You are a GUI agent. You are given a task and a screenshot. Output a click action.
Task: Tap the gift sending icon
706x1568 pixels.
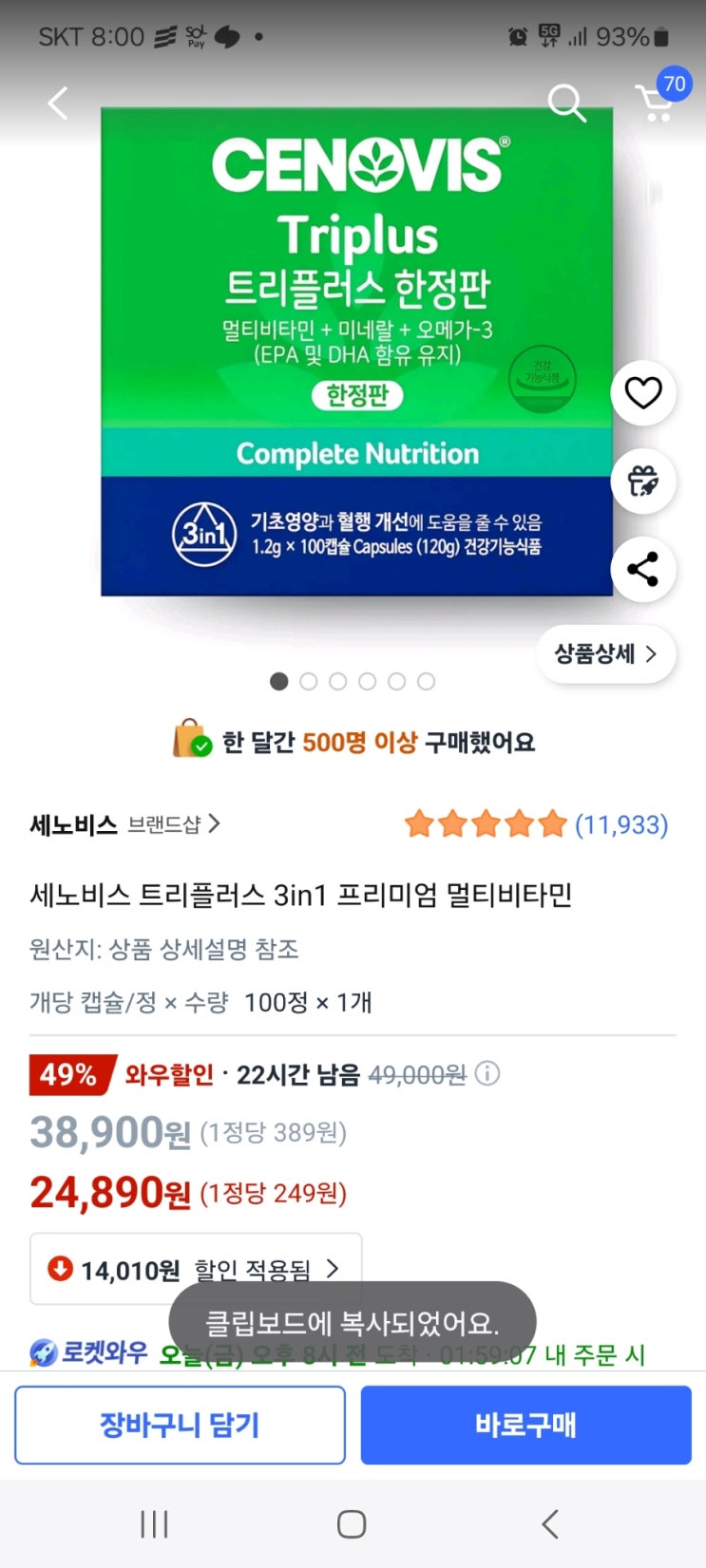coord(643,481)
